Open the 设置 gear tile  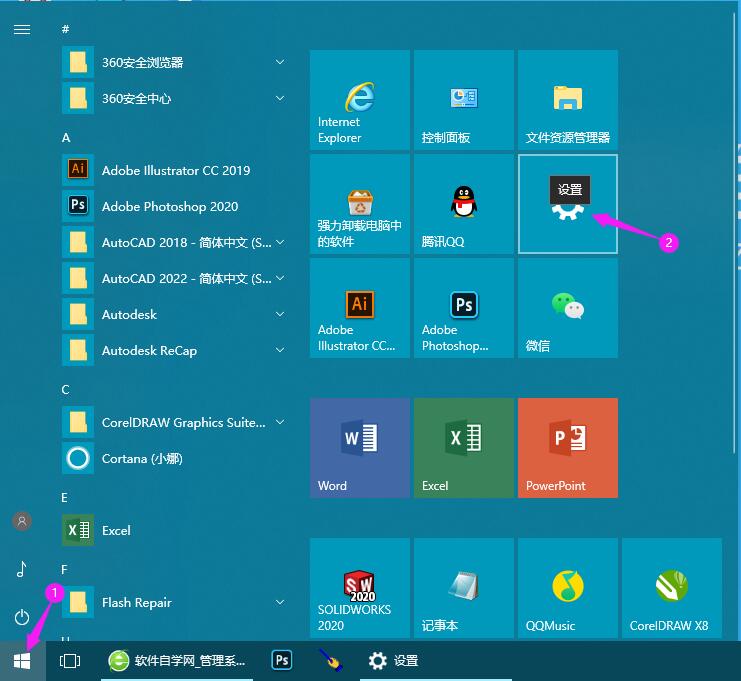pyautogui.click(x=568, y=204)
